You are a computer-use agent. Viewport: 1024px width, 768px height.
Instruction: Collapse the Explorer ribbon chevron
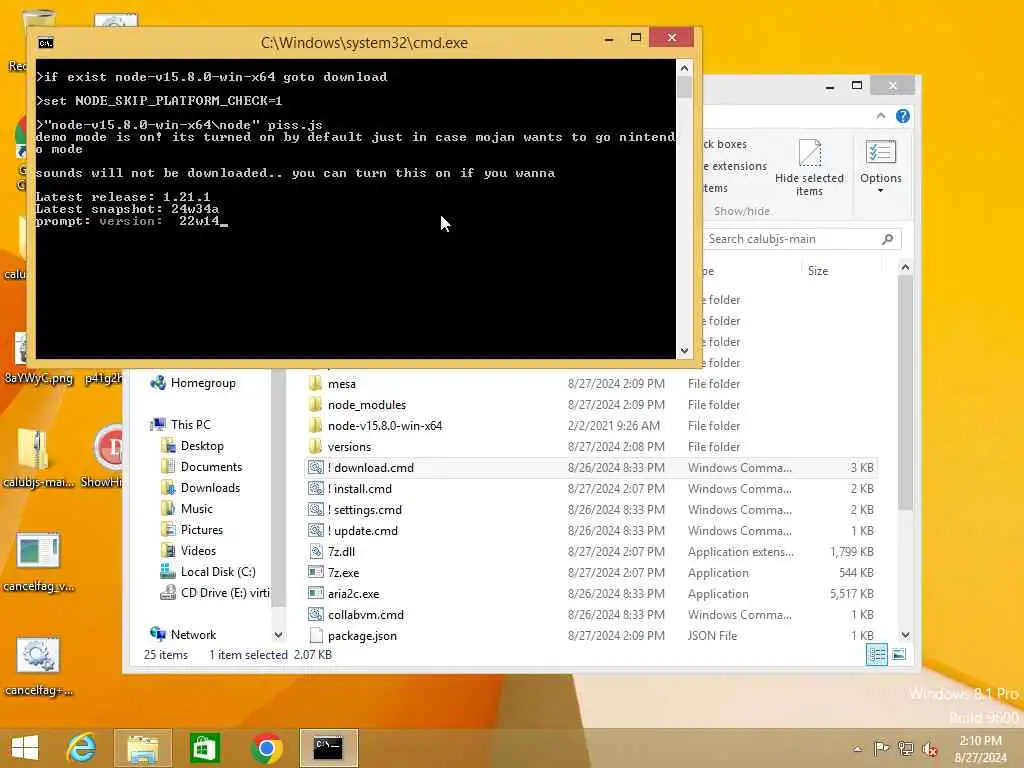click(881, 116)
